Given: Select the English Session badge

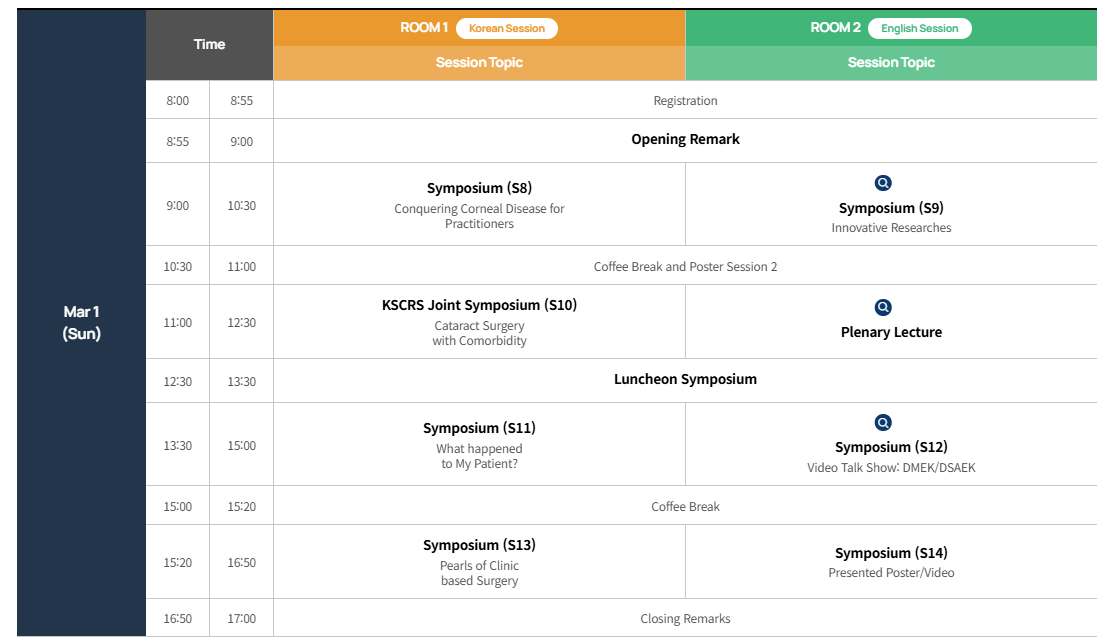Looking at the screenshot, I should coord(919,28).
